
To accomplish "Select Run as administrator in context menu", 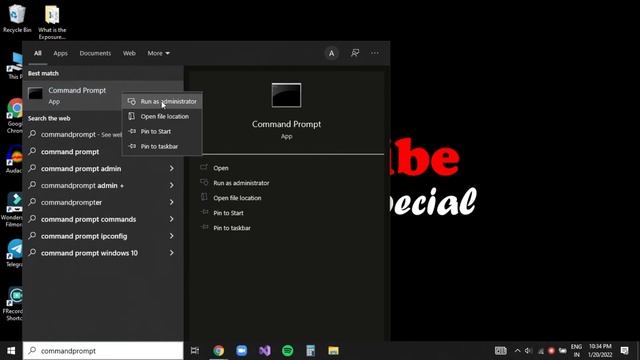I will pyautogui.click(x=162, y=101).
